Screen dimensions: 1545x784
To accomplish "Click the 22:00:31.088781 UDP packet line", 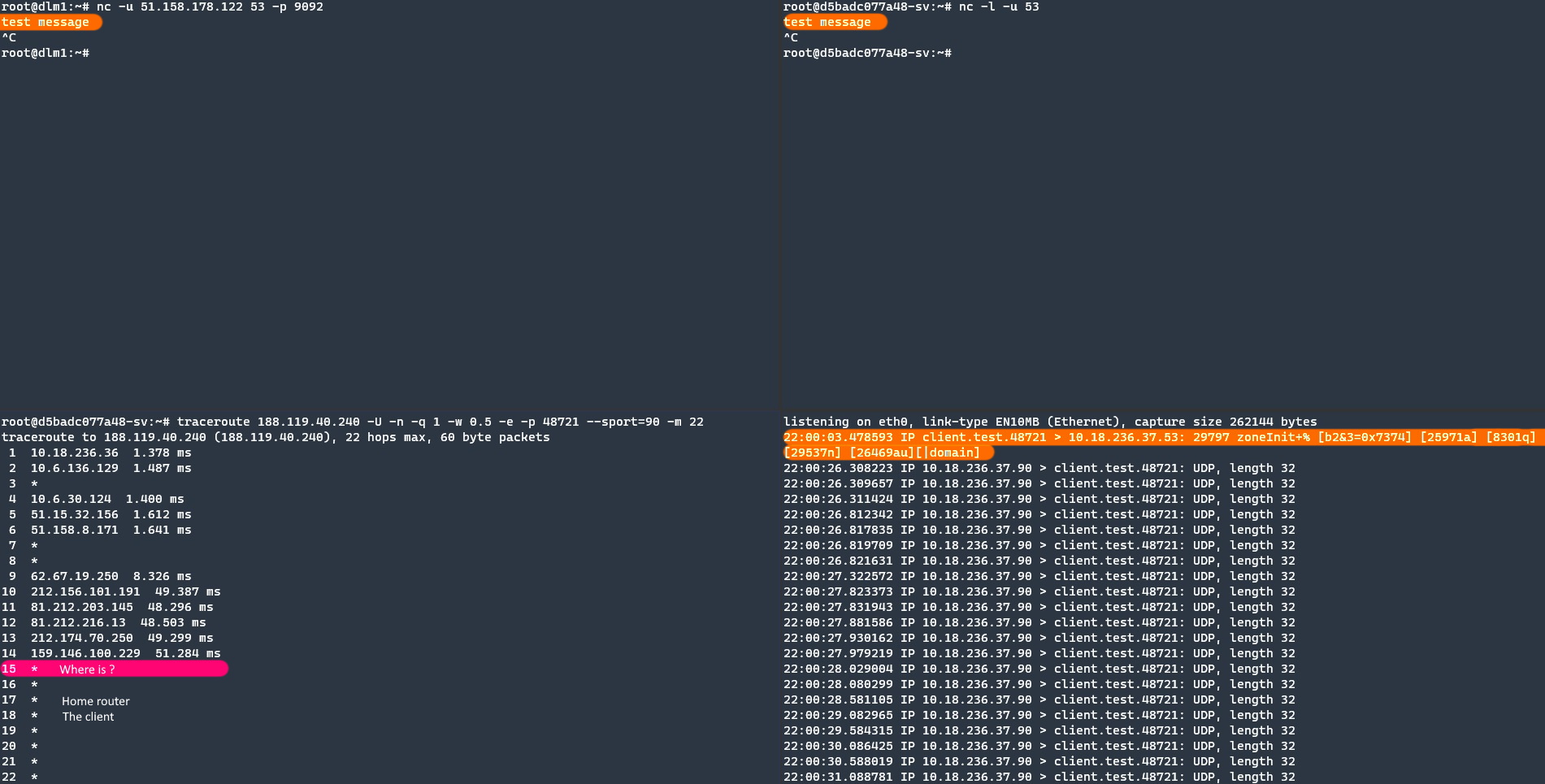I will point(1039,777).
